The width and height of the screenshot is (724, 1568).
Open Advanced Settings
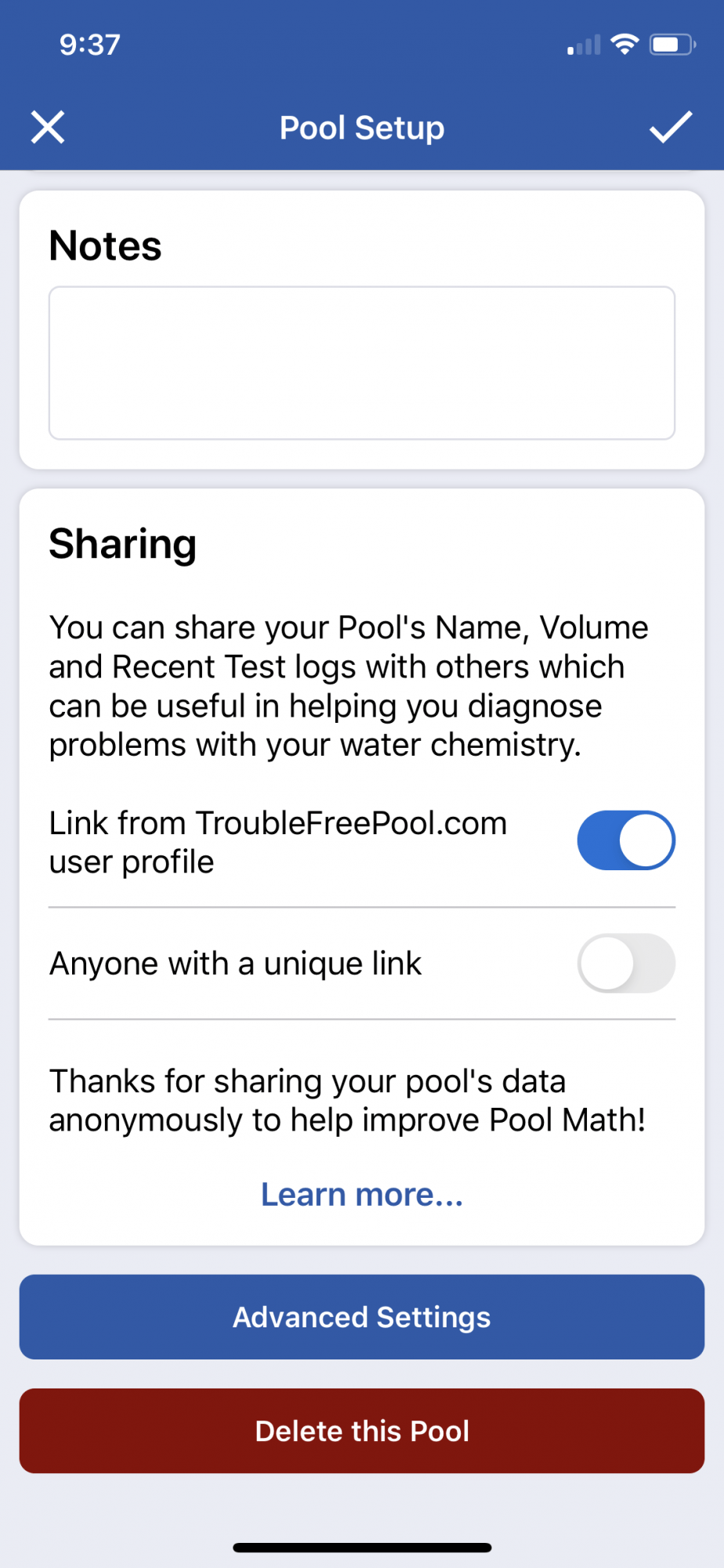tap(362, 1317)
